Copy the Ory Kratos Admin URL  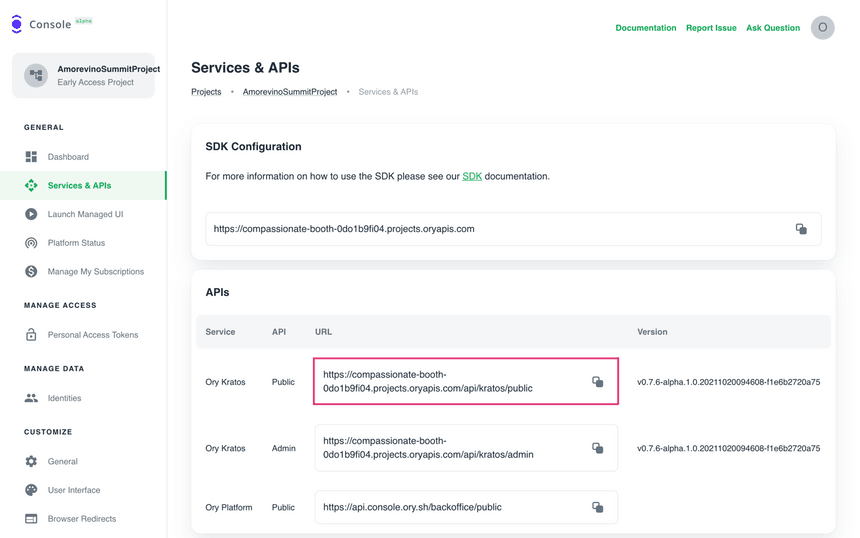click(597, 448)
